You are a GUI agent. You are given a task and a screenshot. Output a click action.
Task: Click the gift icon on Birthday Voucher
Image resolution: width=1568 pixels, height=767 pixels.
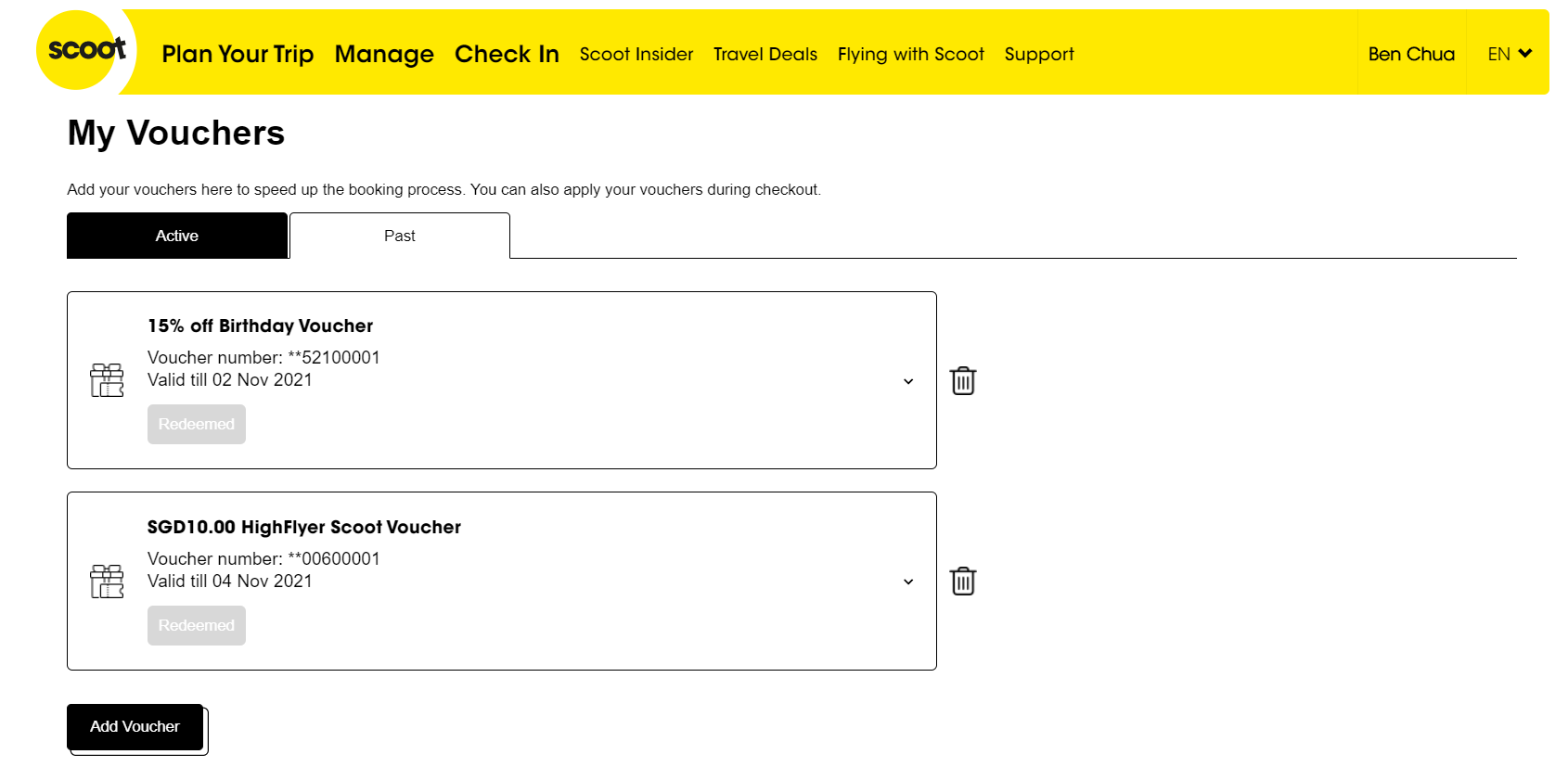click(107, 380)
